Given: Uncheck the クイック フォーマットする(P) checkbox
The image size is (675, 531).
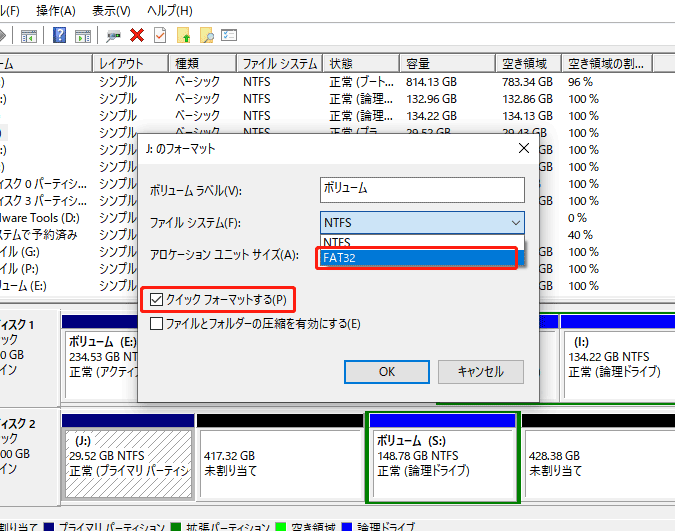Looking at the screenshot, I should 157,299.
